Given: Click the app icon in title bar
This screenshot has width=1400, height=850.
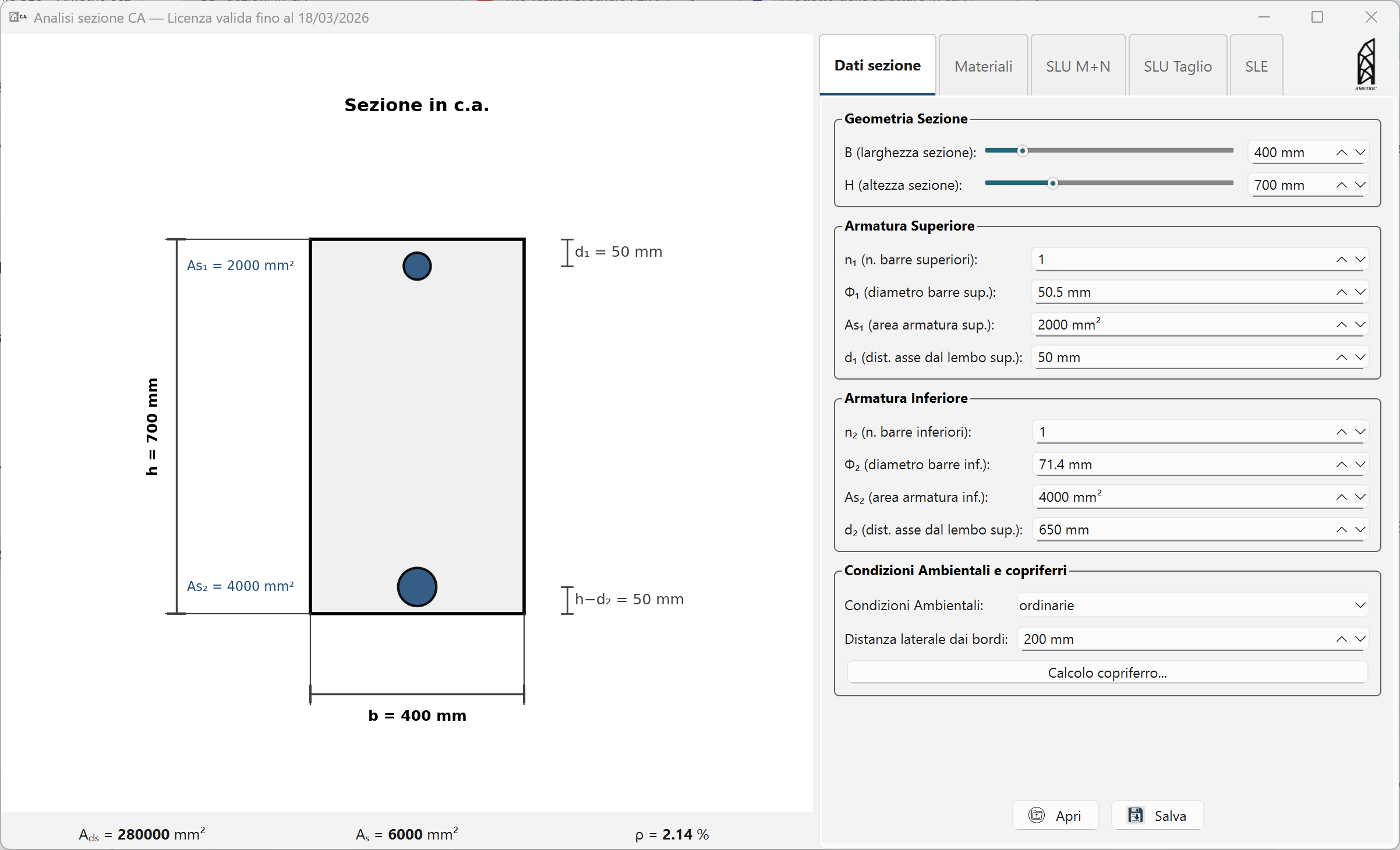Looking at the screenshot, I should (16, 17).
